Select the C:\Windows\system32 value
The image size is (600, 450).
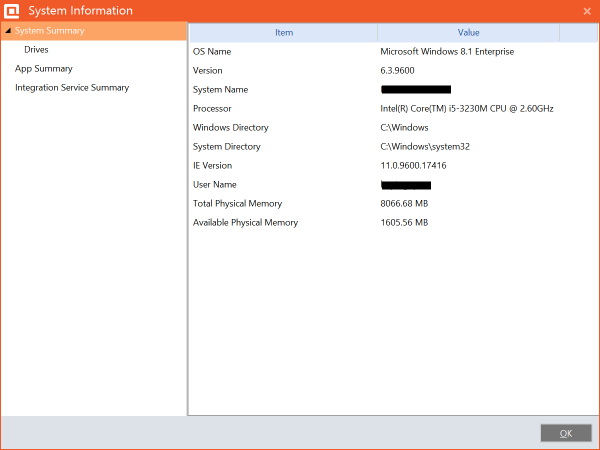tap(425, 147)
